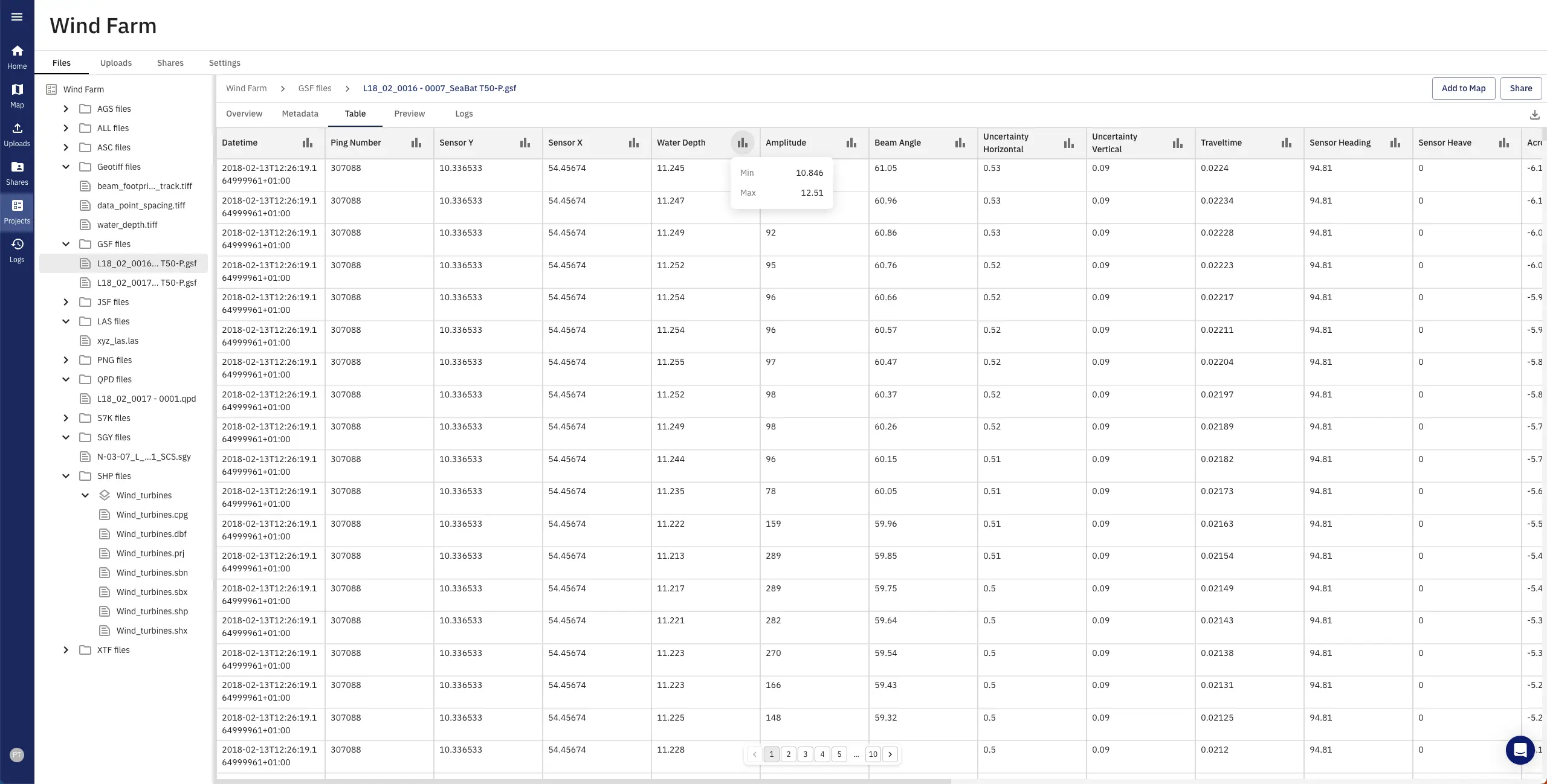Screen dimensions: 1547x784
Task: Show histogram for Uncertainty Vertical column
Action: pyautogui.click(x=1178, y=143)
